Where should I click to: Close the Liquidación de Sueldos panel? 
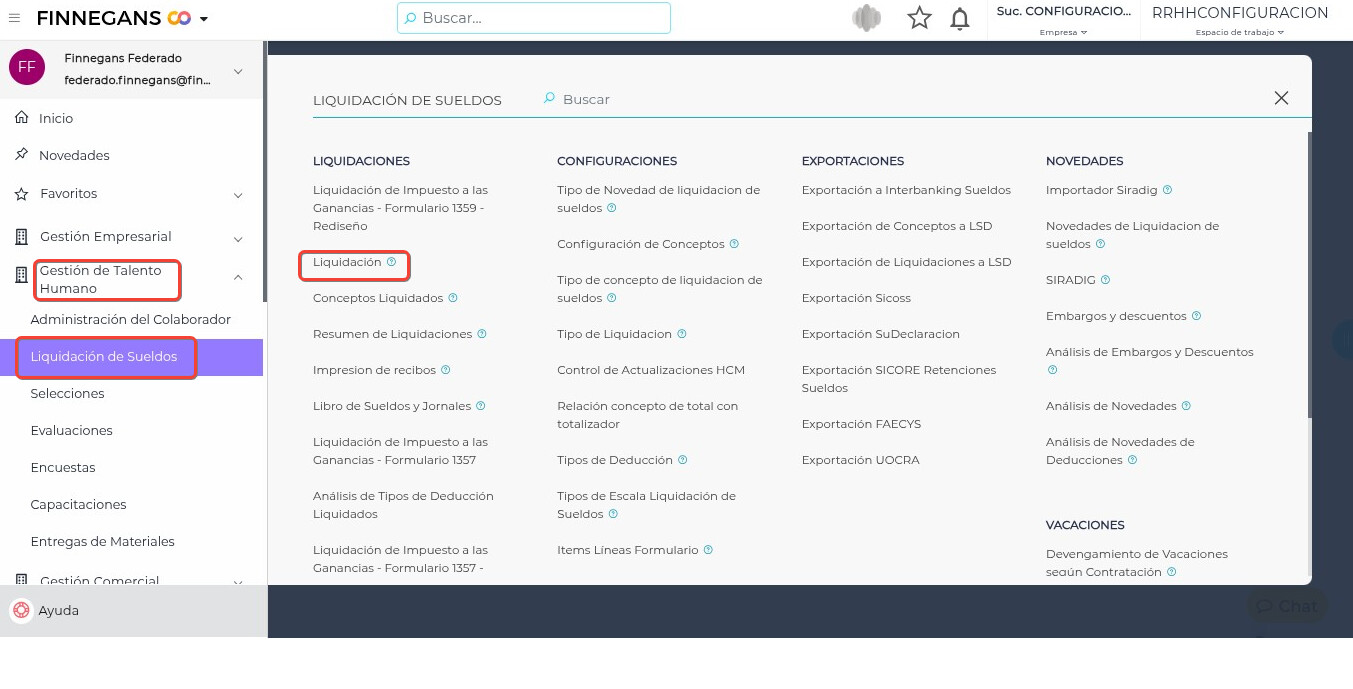[1281, 98]
